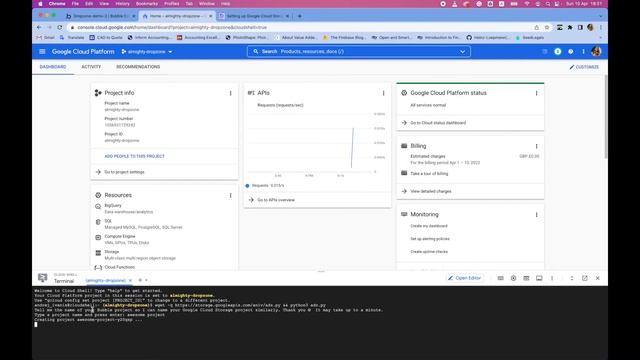Viewport: 640px width, 360px height.
Task: Open the header more-options vertical dots
Action: [583, 51]
